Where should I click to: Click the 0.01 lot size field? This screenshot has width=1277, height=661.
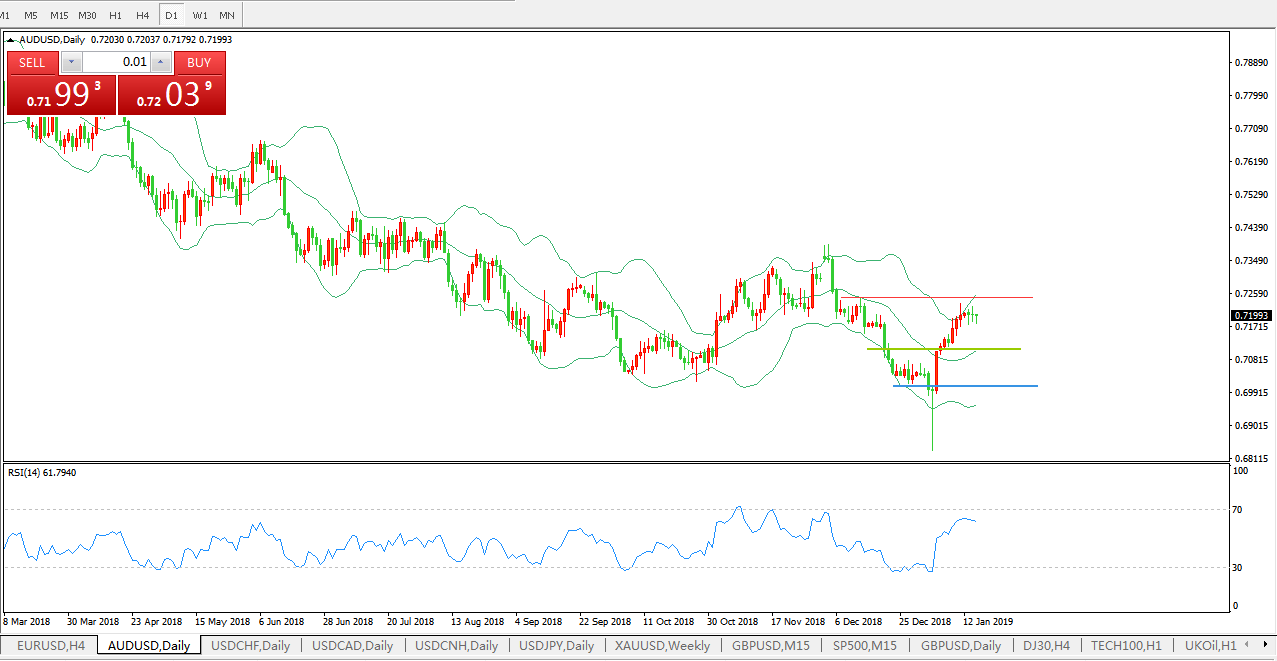(x=116, y=63)
